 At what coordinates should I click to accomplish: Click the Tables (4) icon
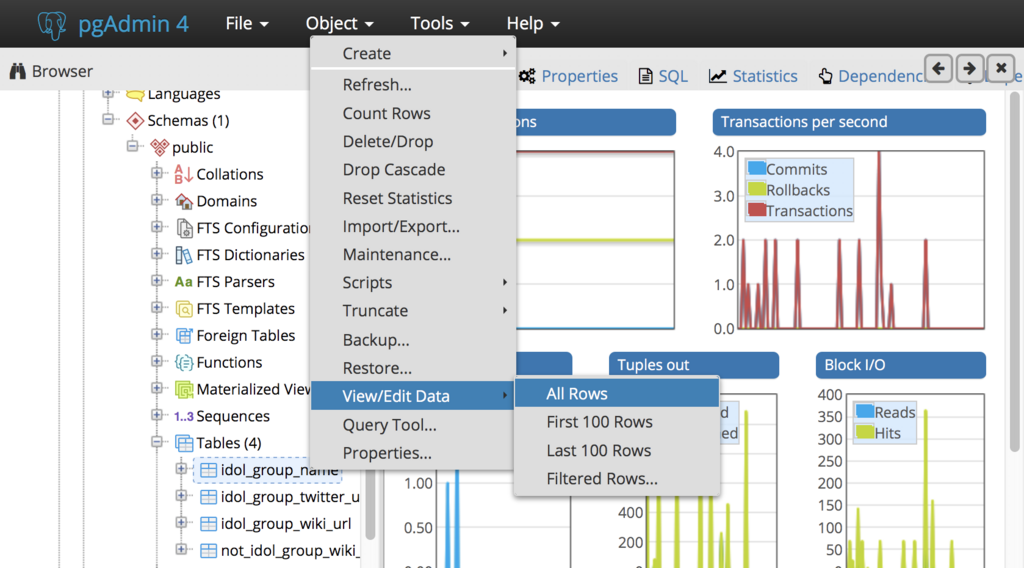point(184,443)
